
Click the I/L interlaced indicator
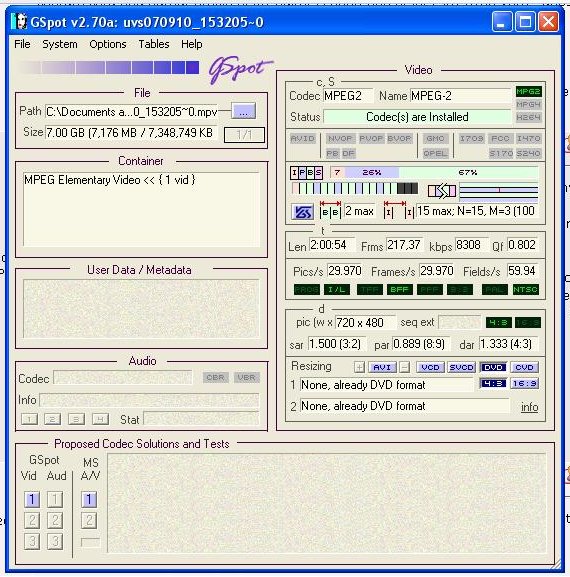pos(336,290)
